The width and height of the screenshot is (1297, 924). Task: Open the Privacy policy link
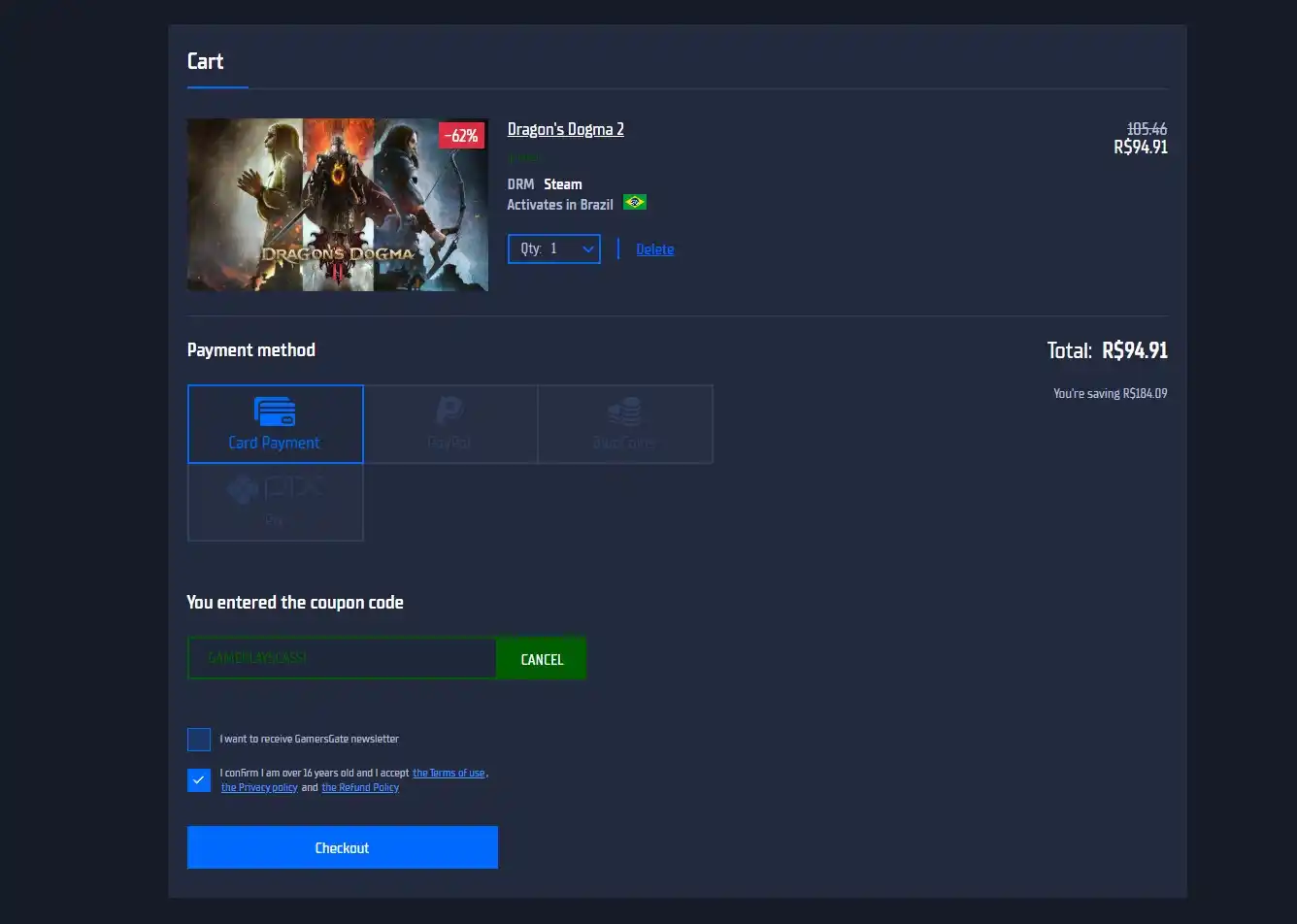tap(259, 788)
